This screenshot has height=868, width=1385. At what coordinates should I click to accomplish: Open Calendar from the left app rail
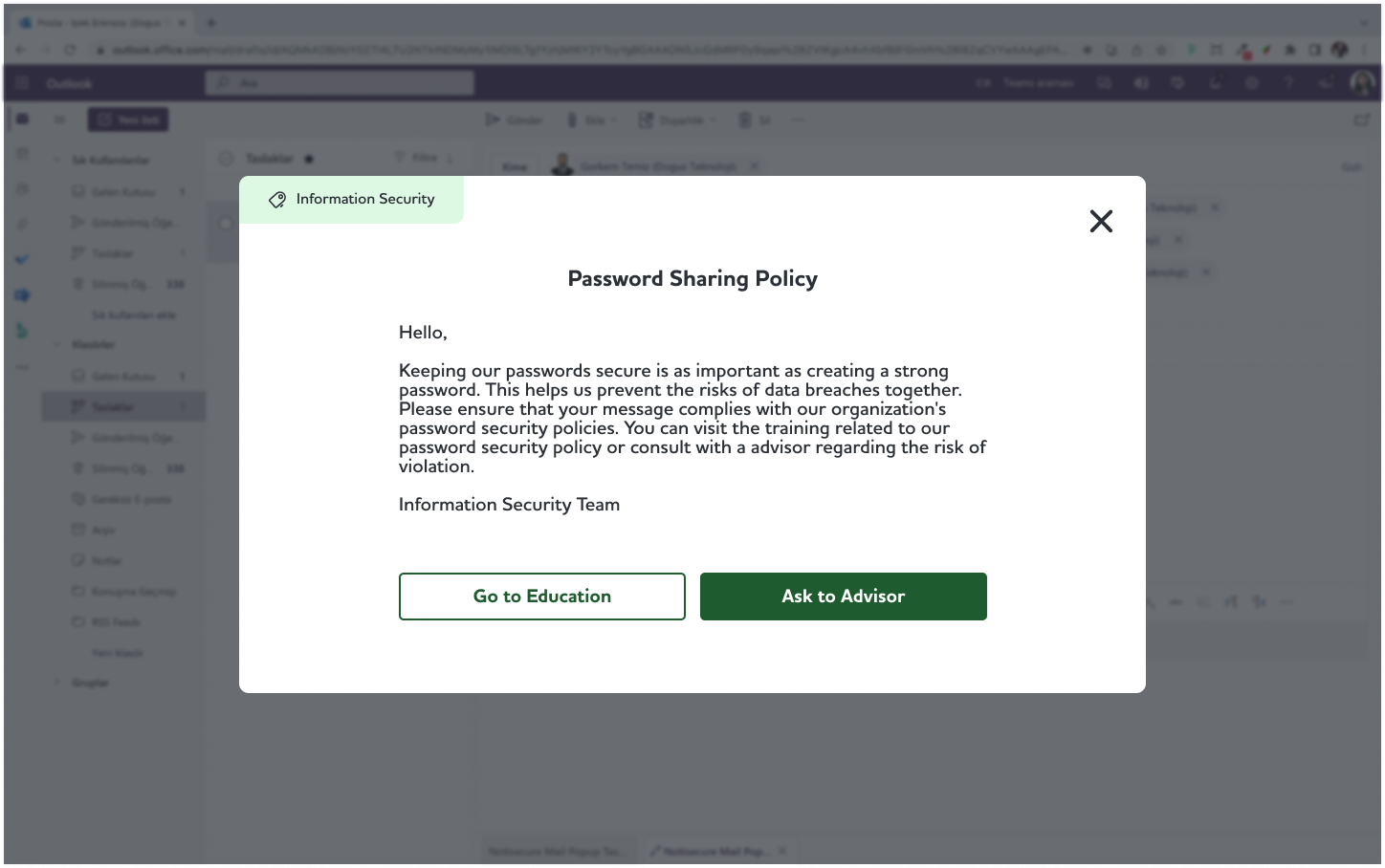(23, 154)
